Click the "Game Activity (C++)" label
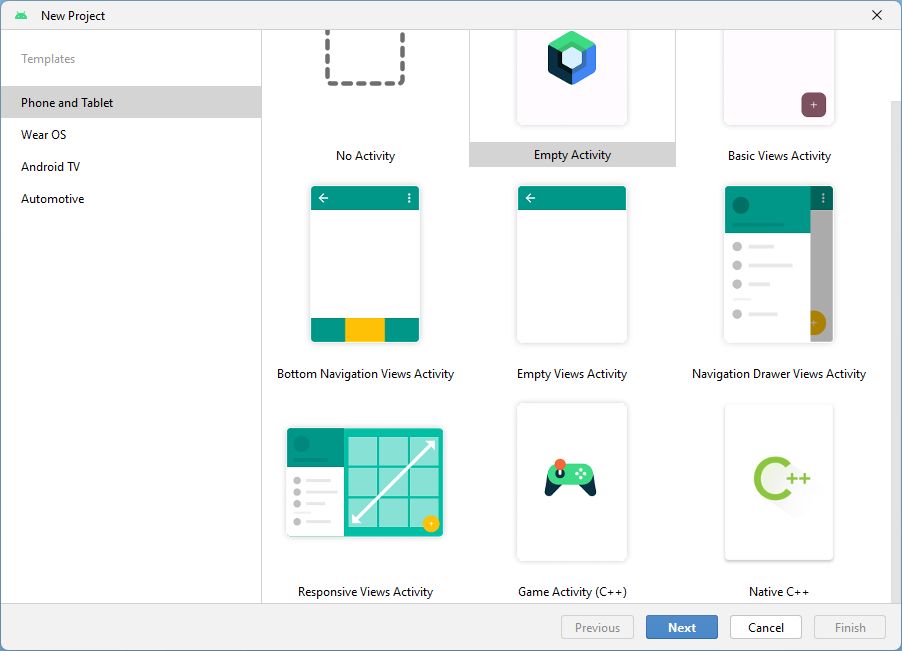The height and width of the screenshot is (651, 902). tap(572, 592)
